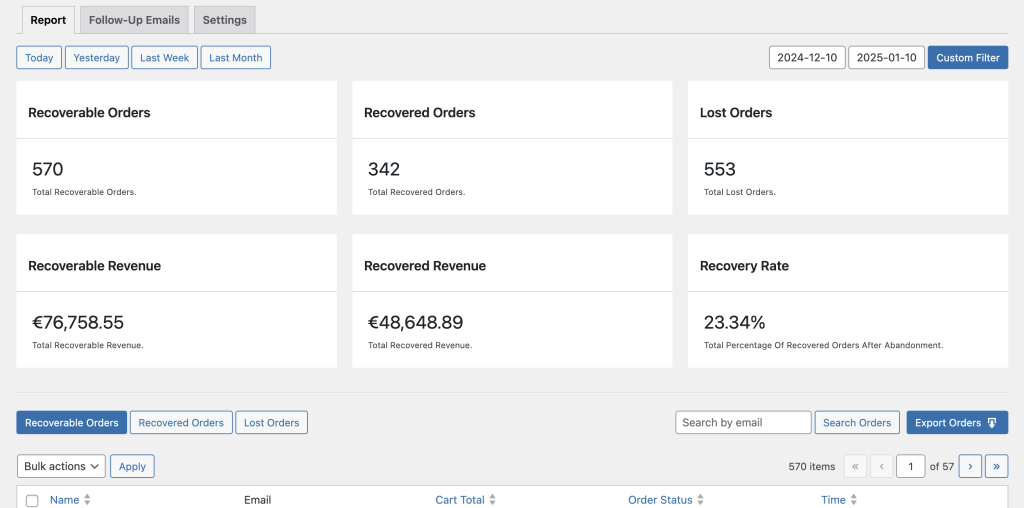Screen dimensions: 1024x508
Task: Sort by Order Status column arrows
Action: tap(701, 500)
